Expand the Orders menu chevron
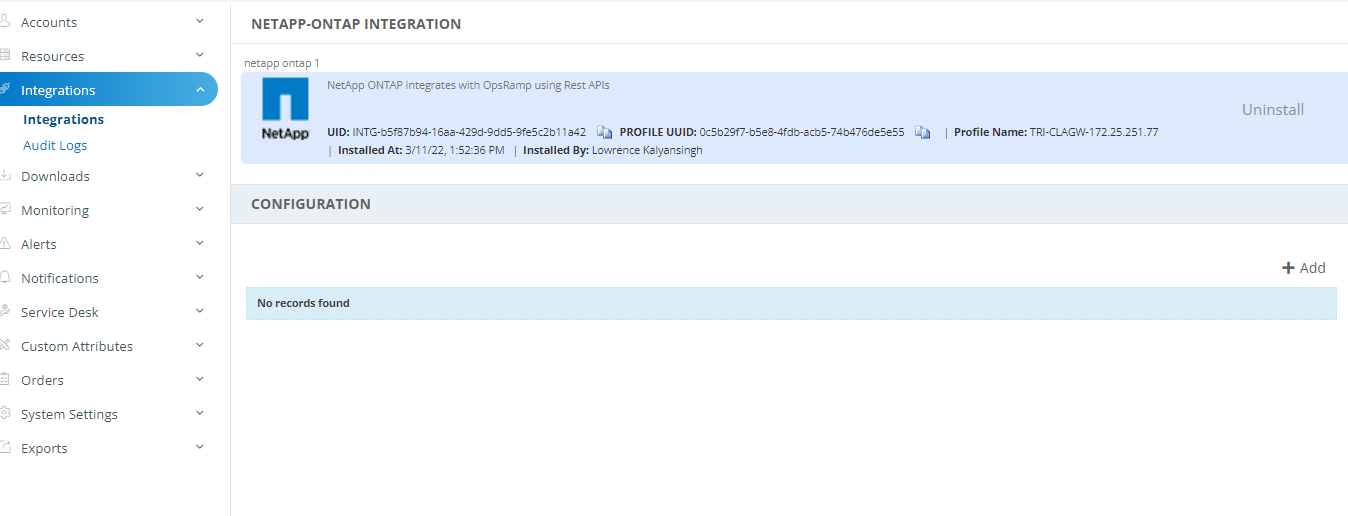Image resolution: width=1348 pixels, height=516 pixels. 200,379
